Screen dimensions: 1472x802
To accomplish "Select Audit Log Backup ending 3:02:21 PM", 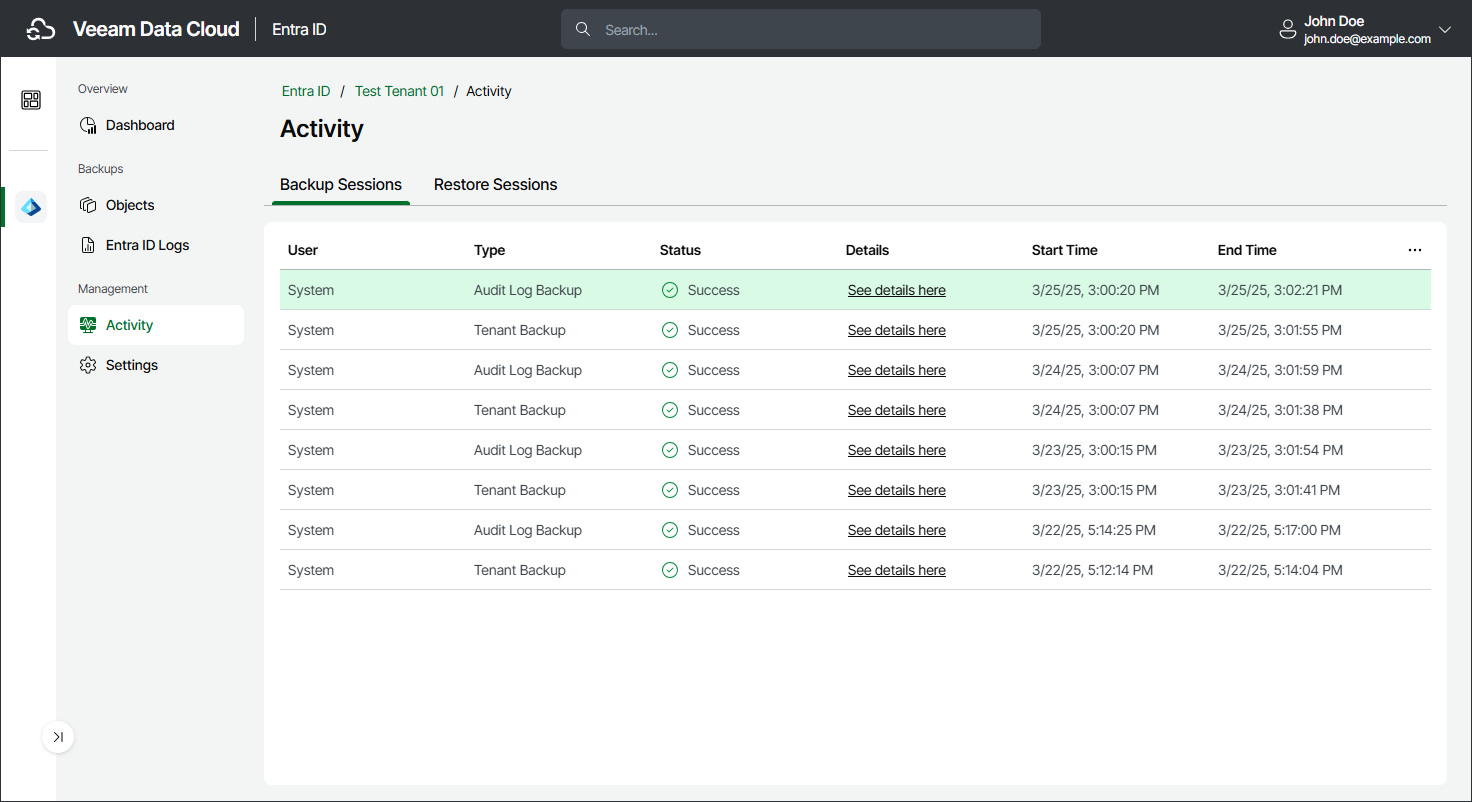I will 528,290.
